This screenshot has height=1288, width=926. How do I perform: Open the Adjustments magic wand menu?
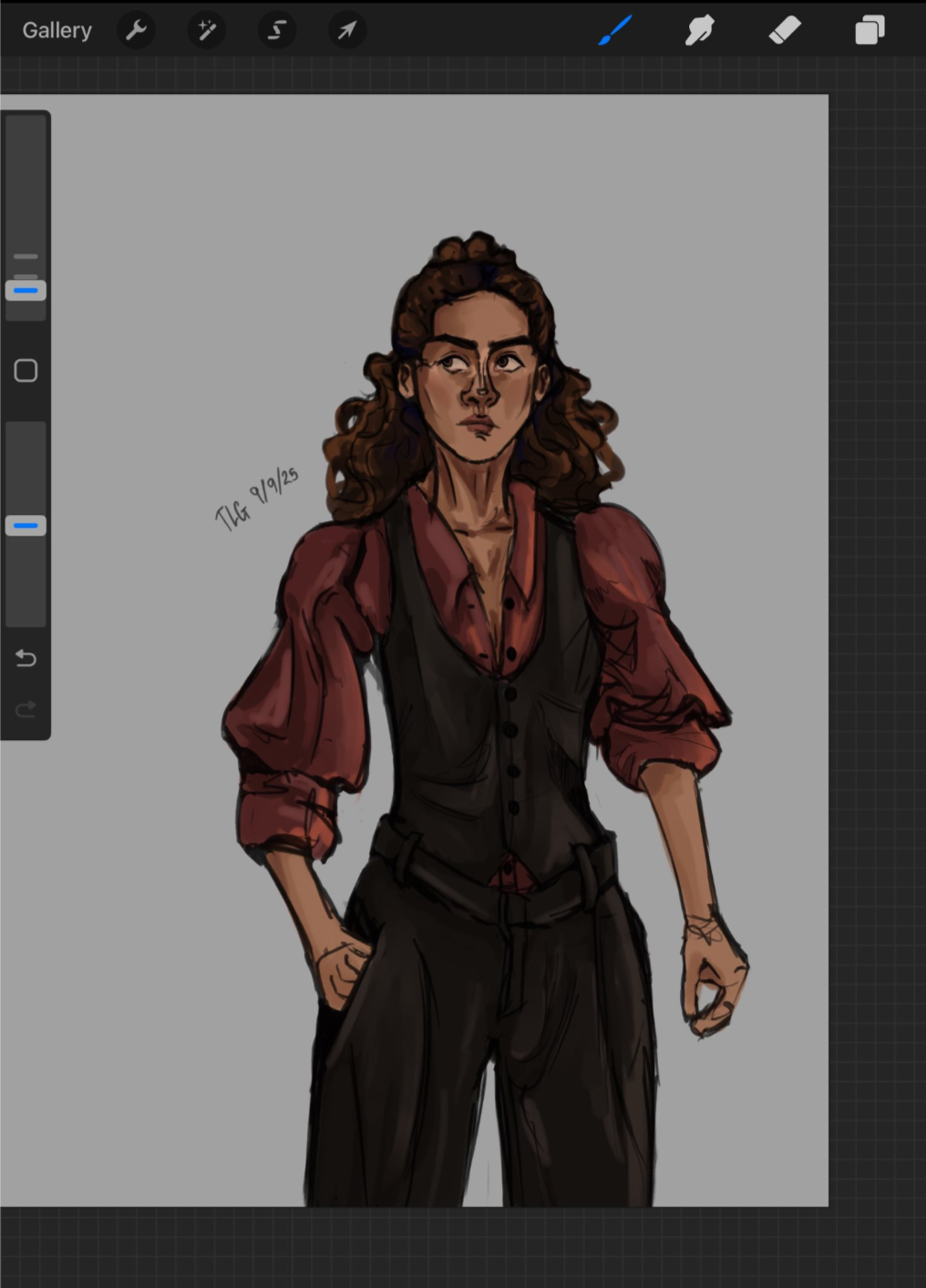pos(207,31)
